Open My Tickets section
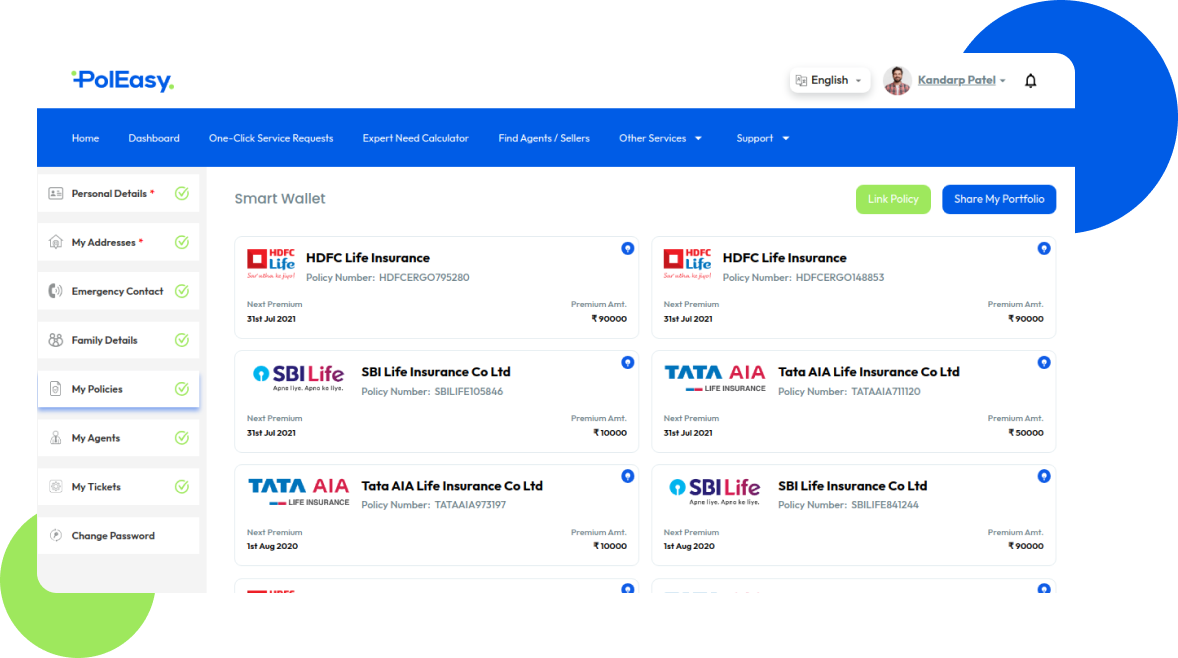The height and width of the screenshot is (658, 1178). click(x=119, y=486)
